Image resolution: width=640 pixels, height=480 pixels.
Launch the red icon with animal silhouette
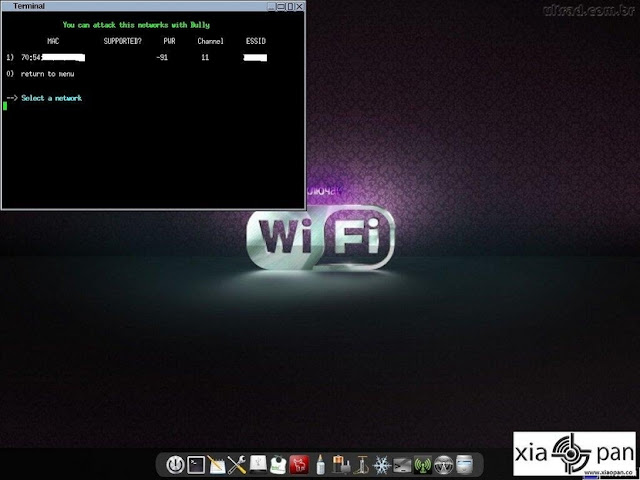click(x=299, y=464)
